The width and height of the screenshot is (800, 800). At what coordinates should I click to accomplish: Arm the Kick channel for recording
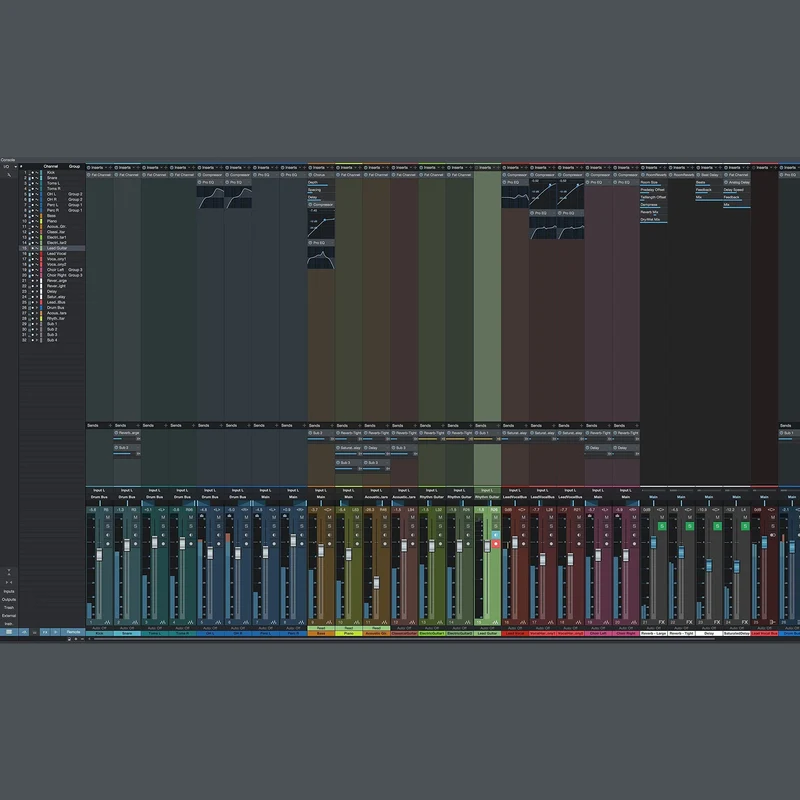click(108, 543)
